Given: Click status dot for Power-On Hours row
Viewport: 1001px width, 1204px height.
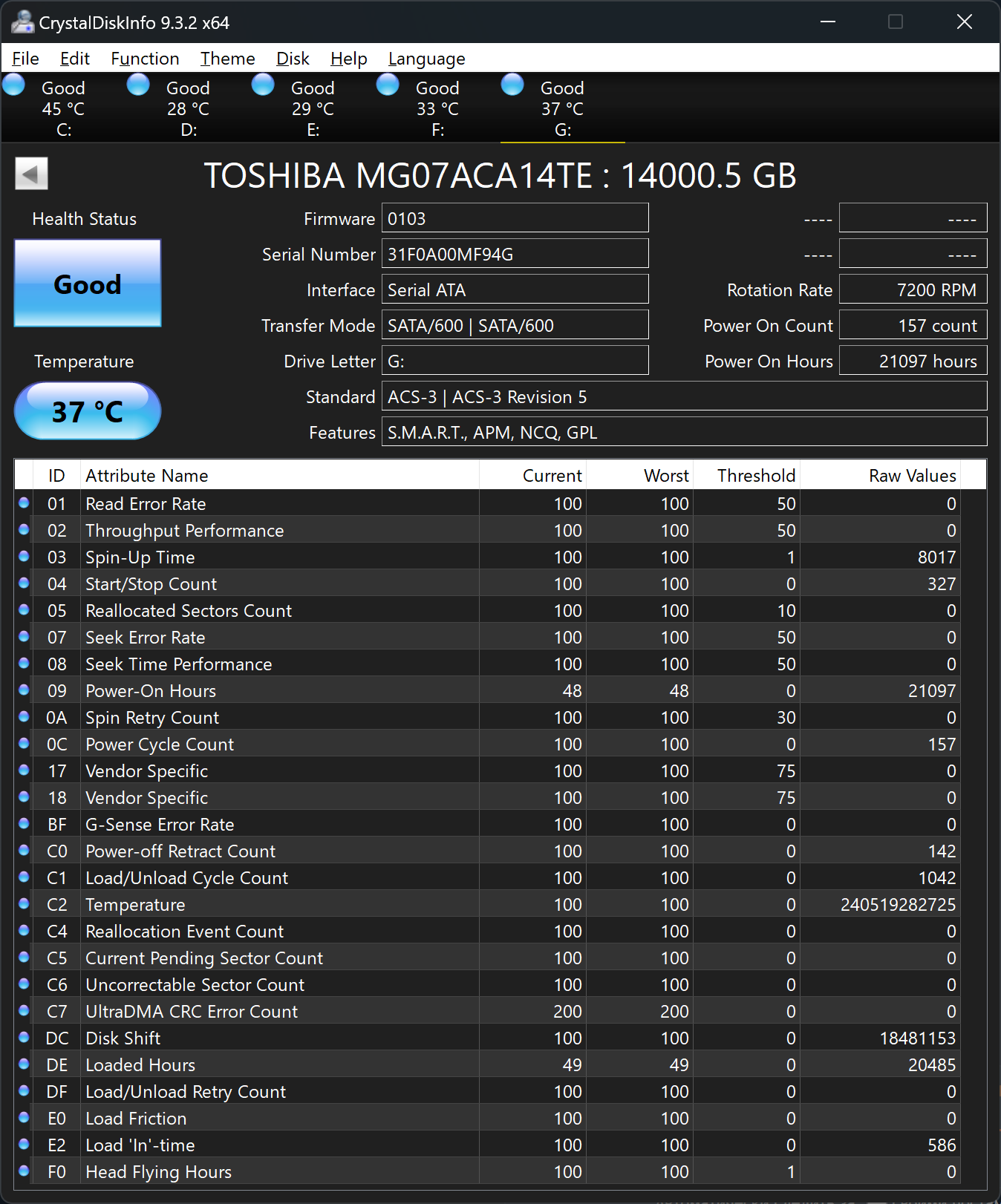Looking at the screenshot, I should [x=24, y=690].
